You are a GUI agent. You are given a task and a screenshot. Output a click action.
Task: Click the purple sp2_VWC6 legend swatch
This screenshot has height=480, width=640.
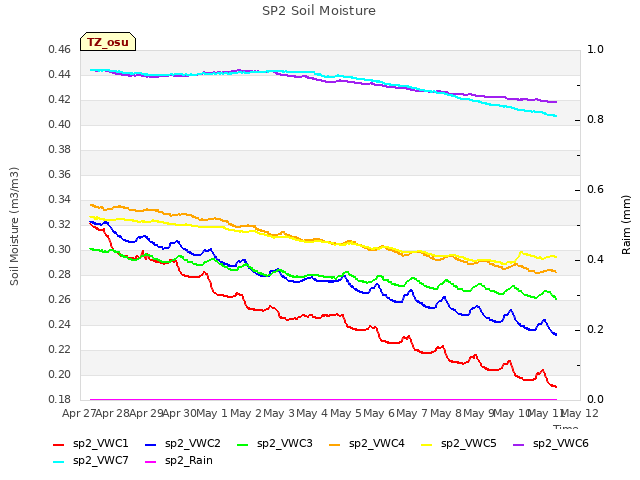519,445
